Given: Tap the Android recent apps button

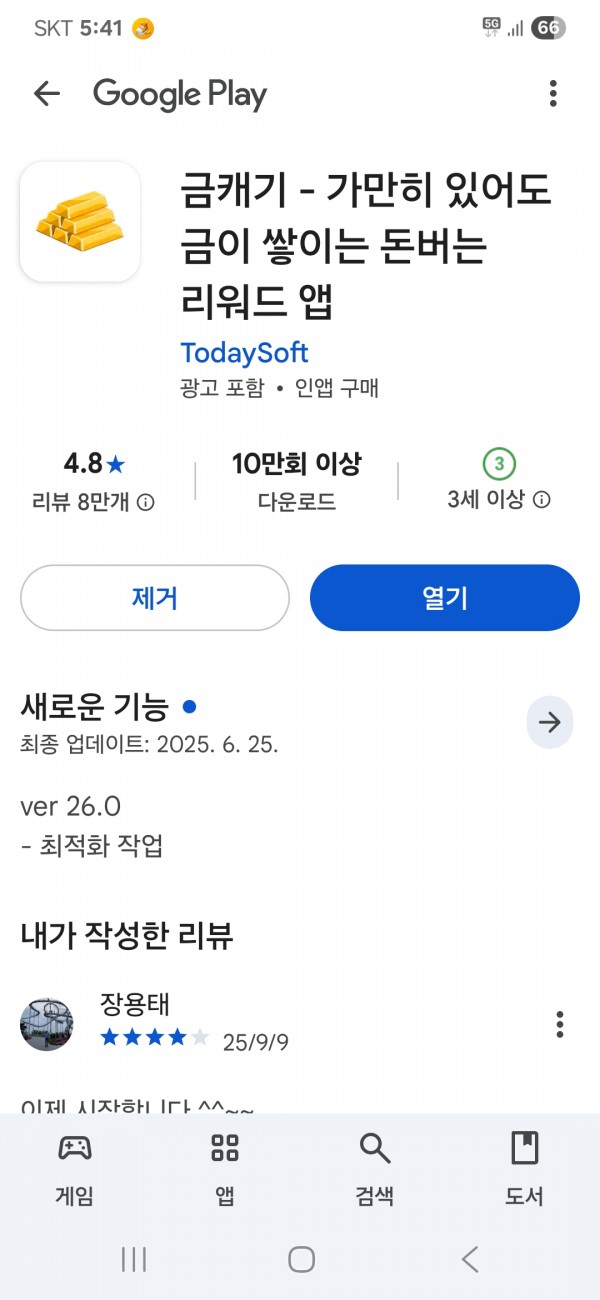Looking at the screenshot, I should tap(134, 1259).
